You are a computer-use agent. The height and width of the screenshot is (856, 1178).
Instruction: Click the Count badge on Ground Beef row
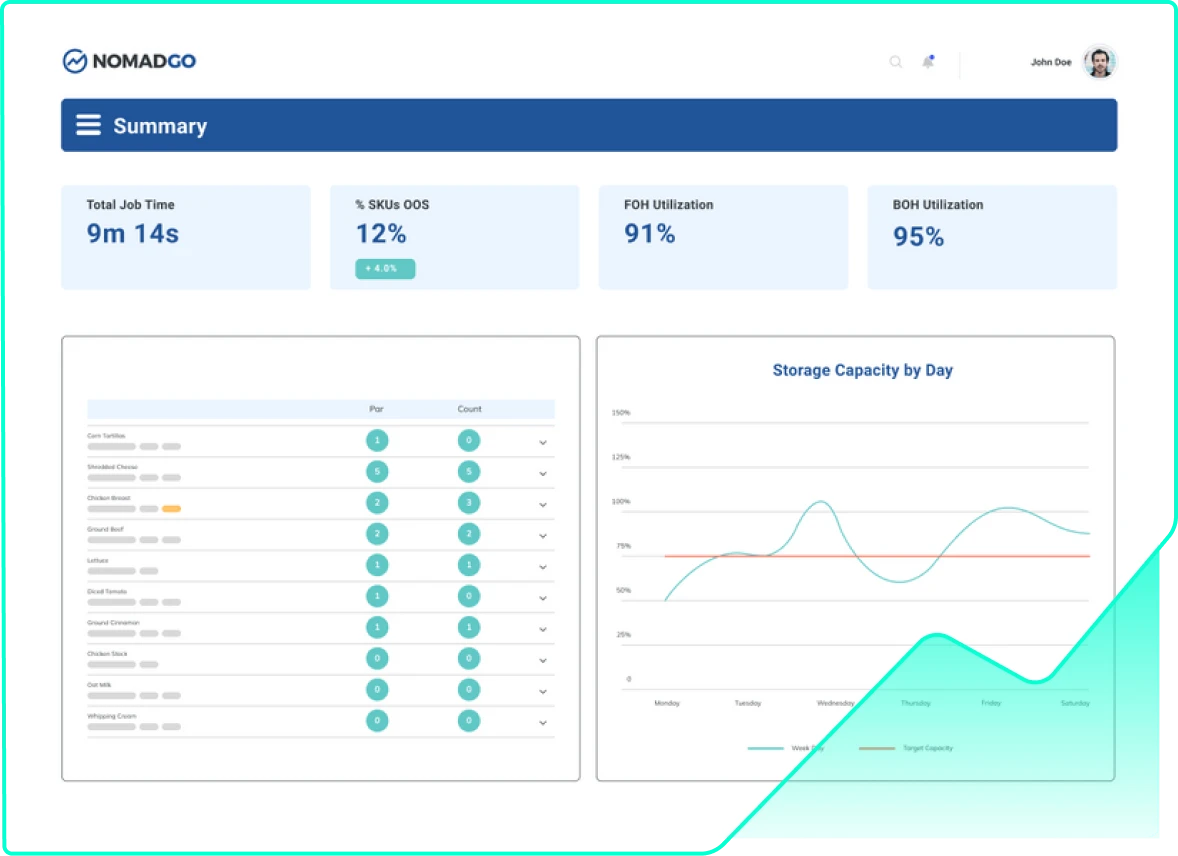tap(469, 533)
